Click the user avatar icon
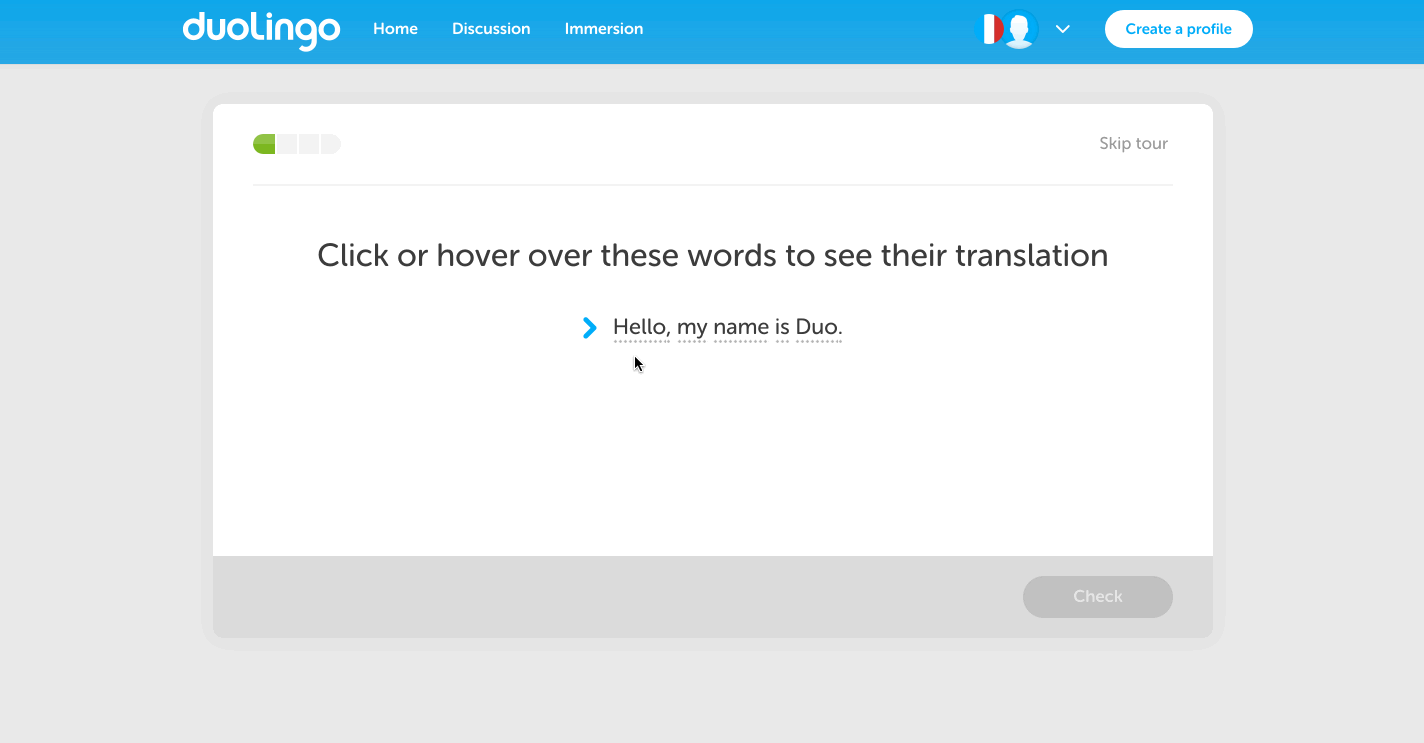The height and width of the screenshot is (743, 1424). pyautogui.click(x=1020, y=29)
